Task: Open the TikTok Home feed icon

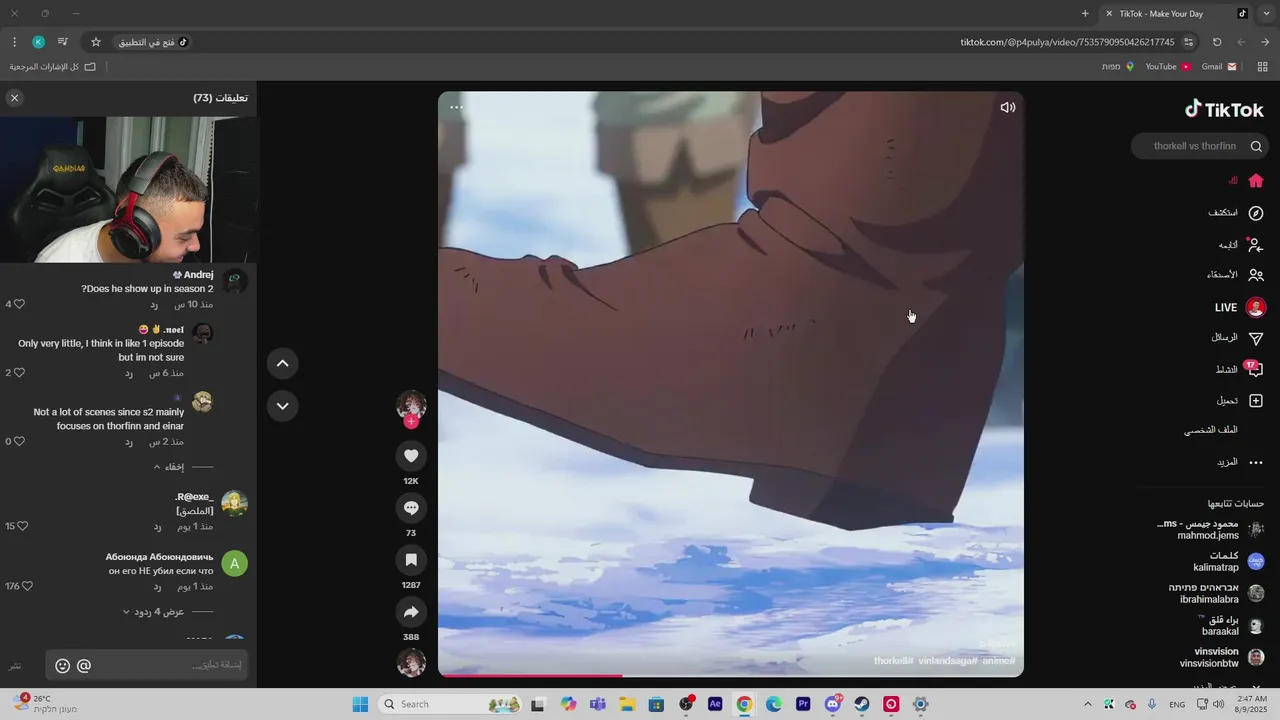Action: pos(1256,181)
